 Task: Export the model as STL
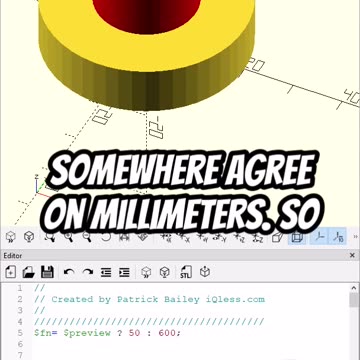click(x=186, y=272)
